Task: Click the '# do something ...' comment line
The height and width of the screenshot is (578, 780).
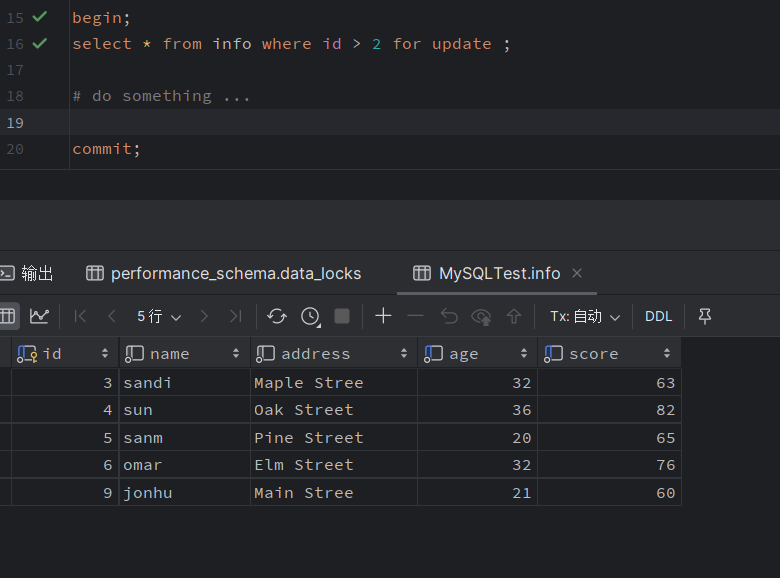Action: click(x=161, y=96)
